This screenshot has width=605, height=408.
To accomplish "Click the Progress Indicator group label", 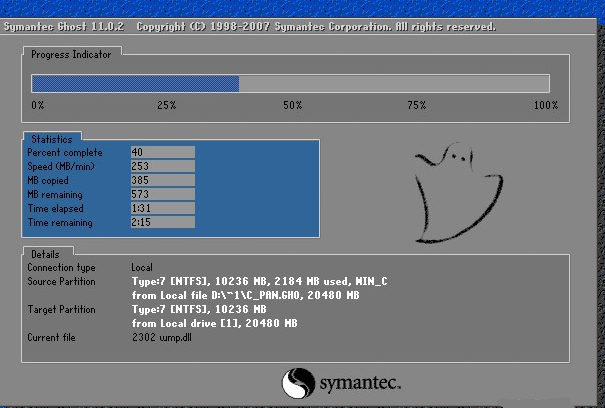I will pos(71,54).
